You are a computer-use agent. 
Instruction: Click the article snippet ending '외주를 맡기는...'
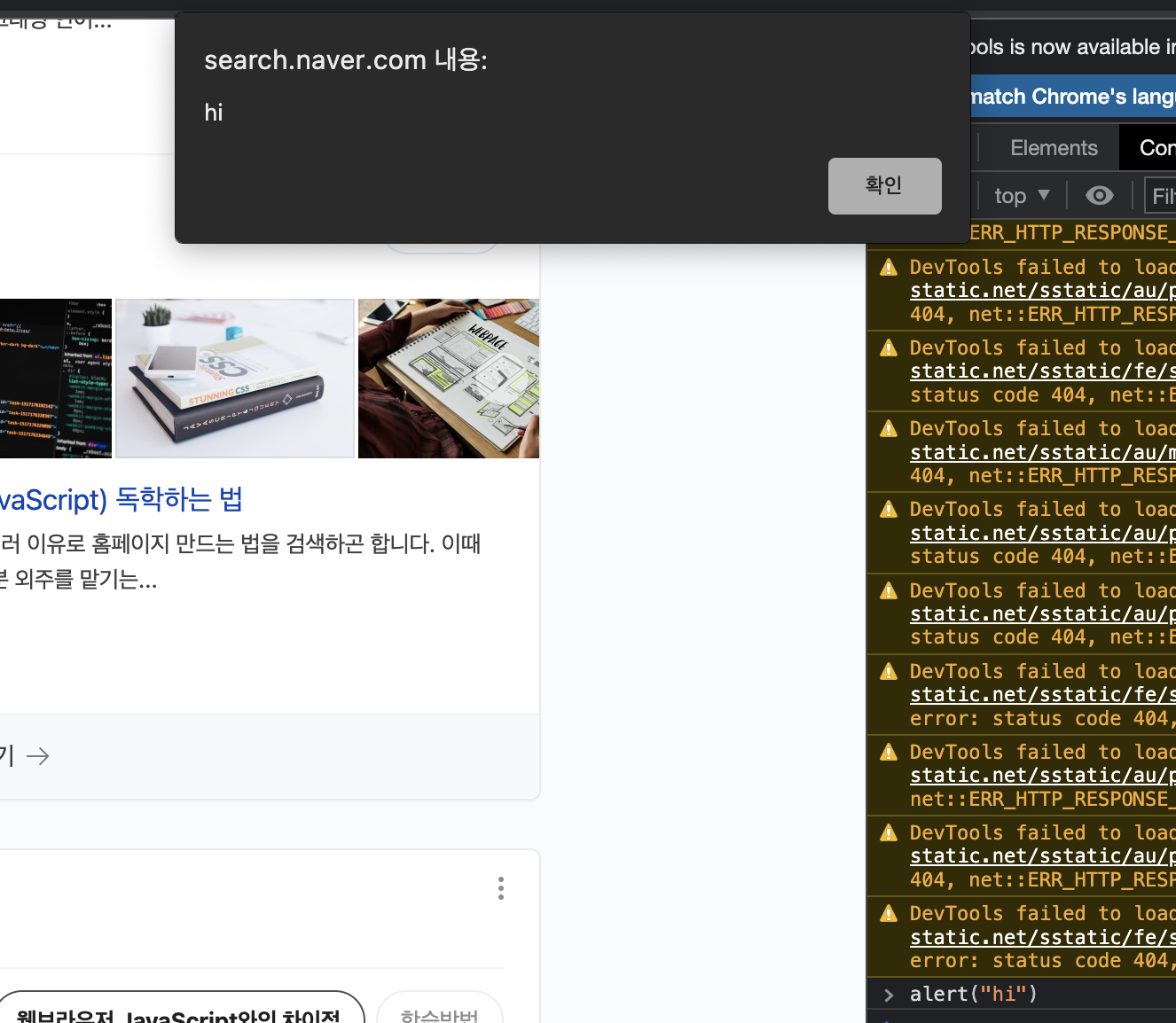tap(240, 561)
